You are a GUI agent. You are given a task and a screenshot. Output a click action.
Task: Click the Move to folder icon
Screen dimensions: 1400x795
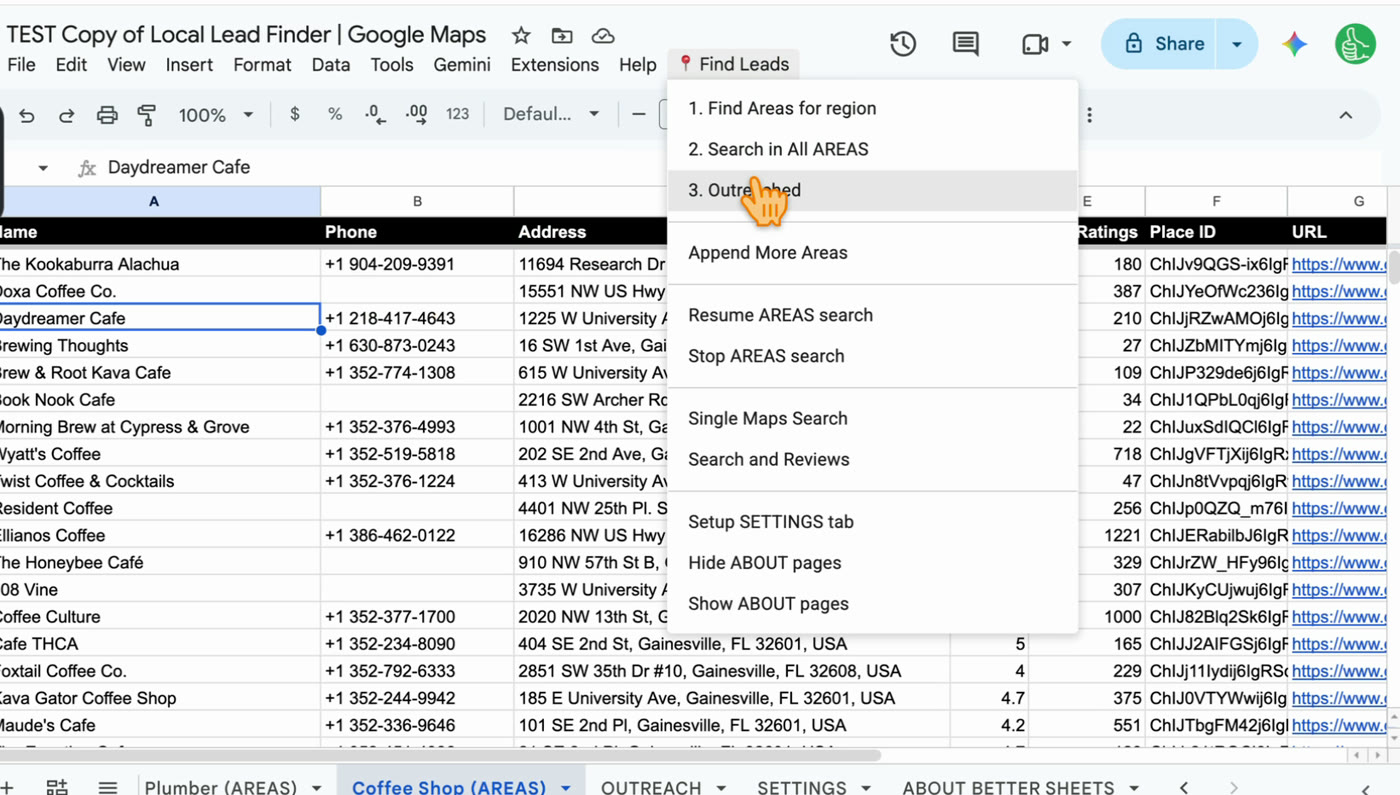click(562, 36)
